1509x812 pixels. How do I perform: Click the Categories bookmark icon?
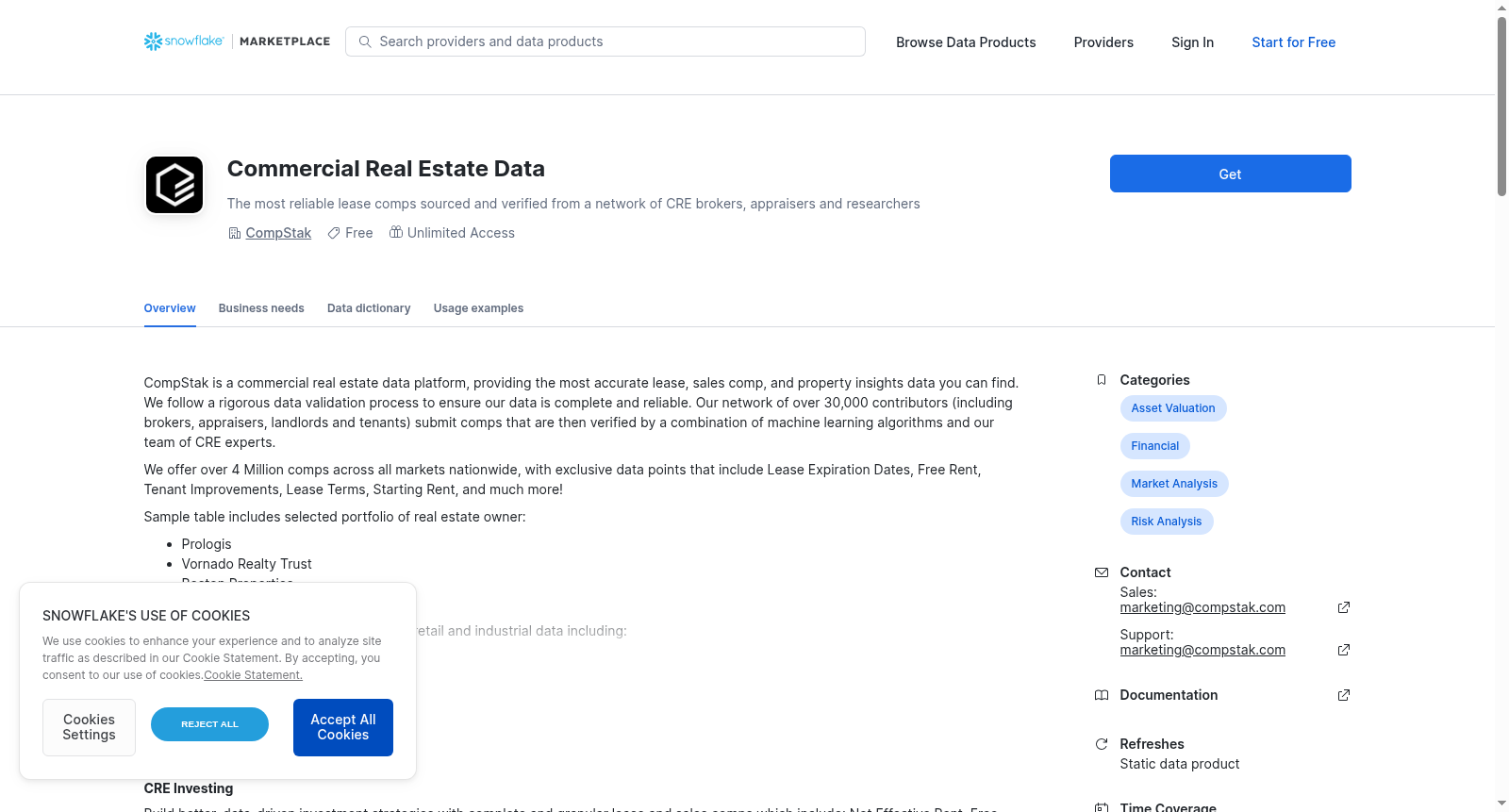[x=1102, y=380]
